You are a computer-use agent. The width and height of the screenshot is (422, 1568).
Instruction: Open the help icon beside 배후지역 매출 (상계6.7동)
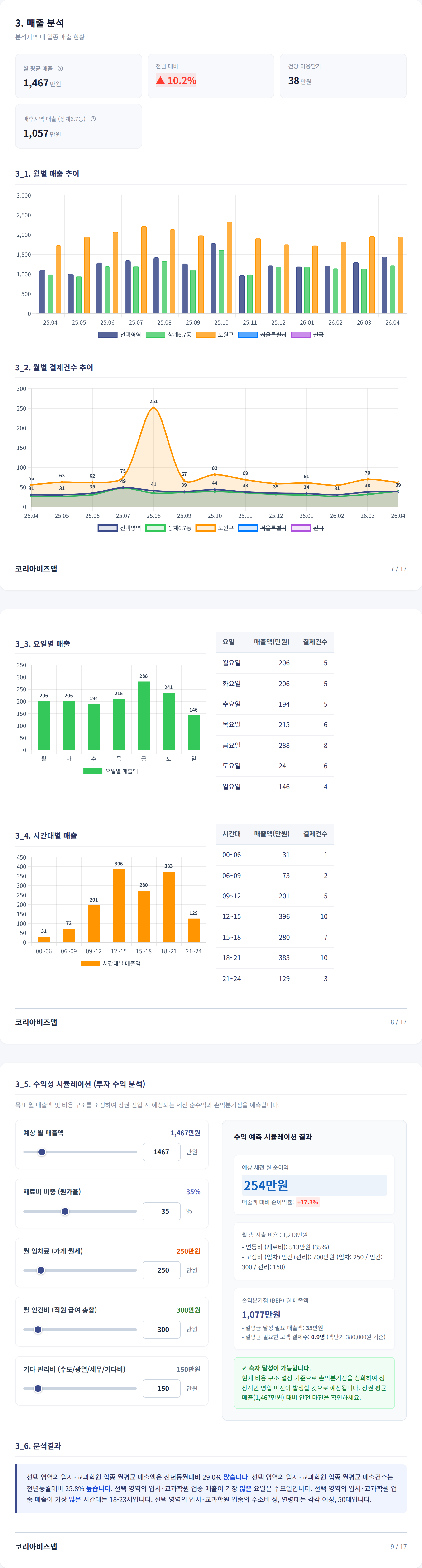(x=93, y=119)
